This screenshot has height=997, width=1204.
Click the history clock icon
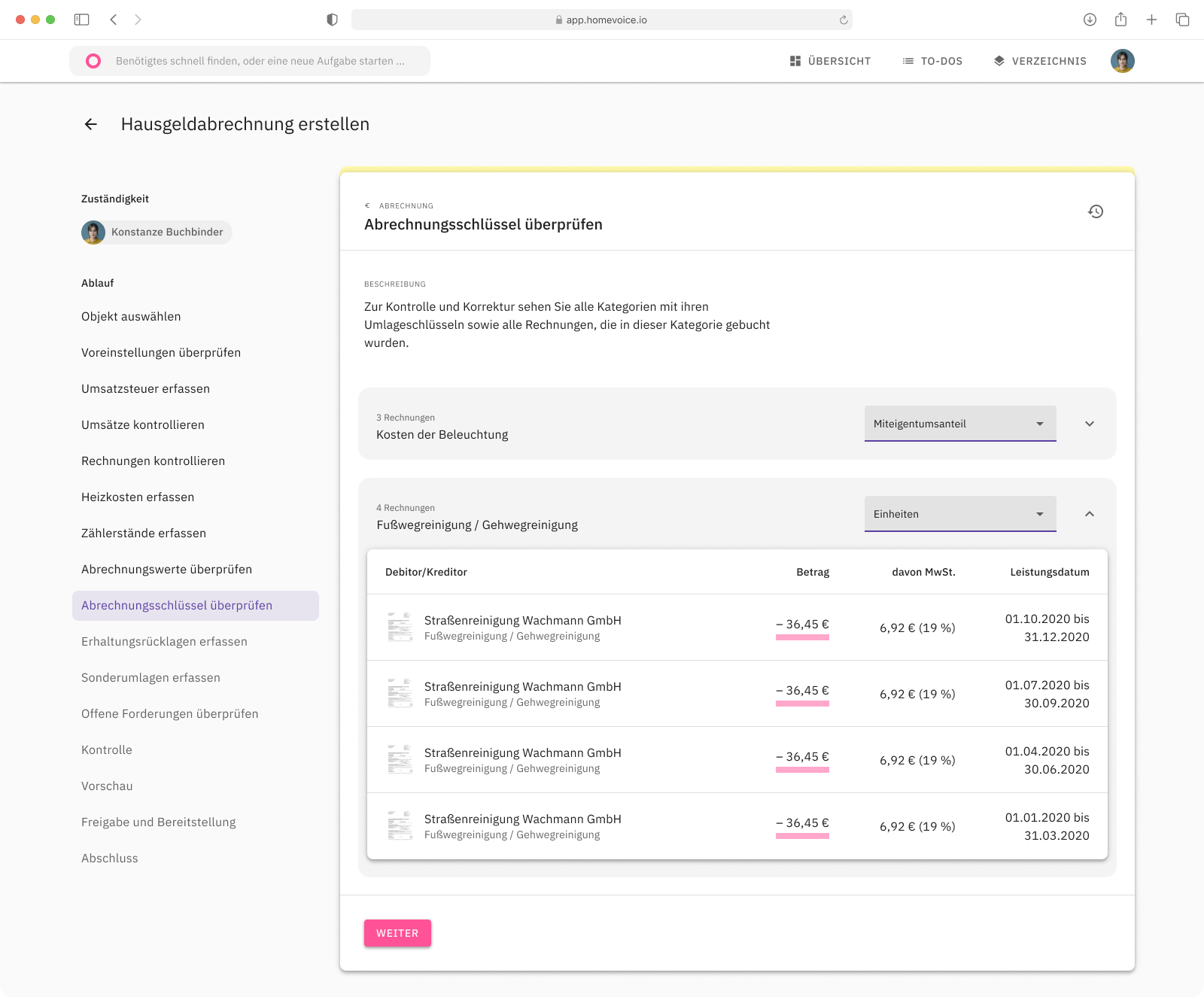coord(1096,211)
